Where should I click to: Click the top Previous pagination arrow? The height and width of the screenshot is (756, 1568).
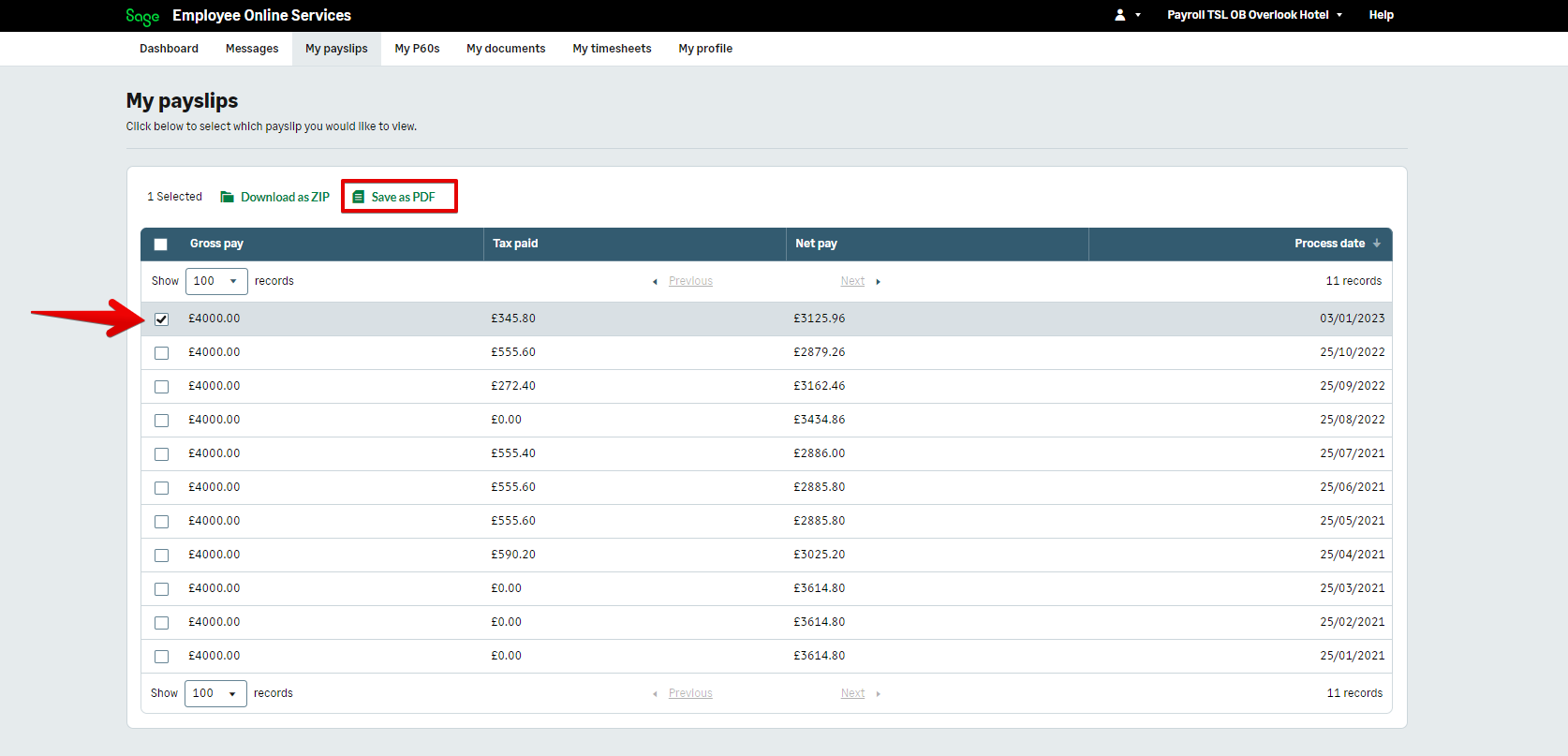click(x=655, y=281)
